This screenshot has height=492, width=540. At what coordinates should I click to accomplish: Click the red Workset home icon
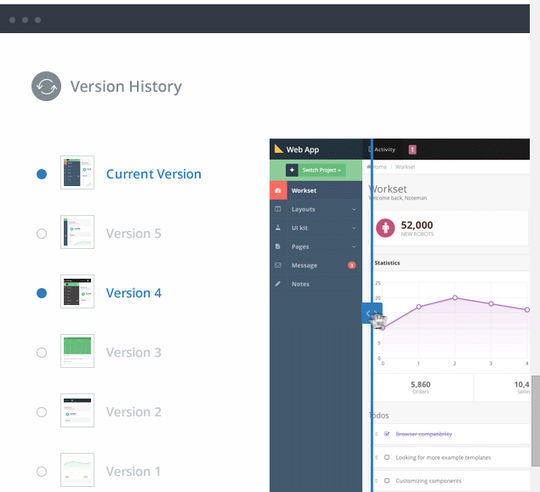[278, 190]
